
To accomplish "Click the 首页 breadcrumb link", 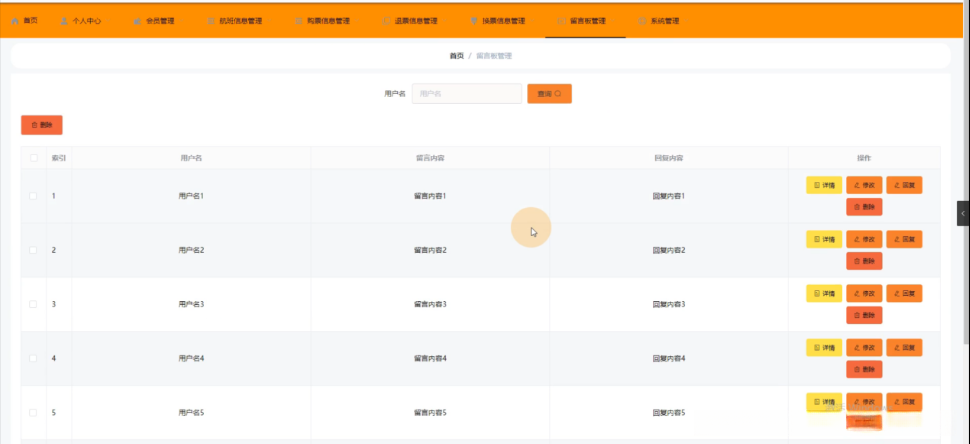I will click(457, 56).
